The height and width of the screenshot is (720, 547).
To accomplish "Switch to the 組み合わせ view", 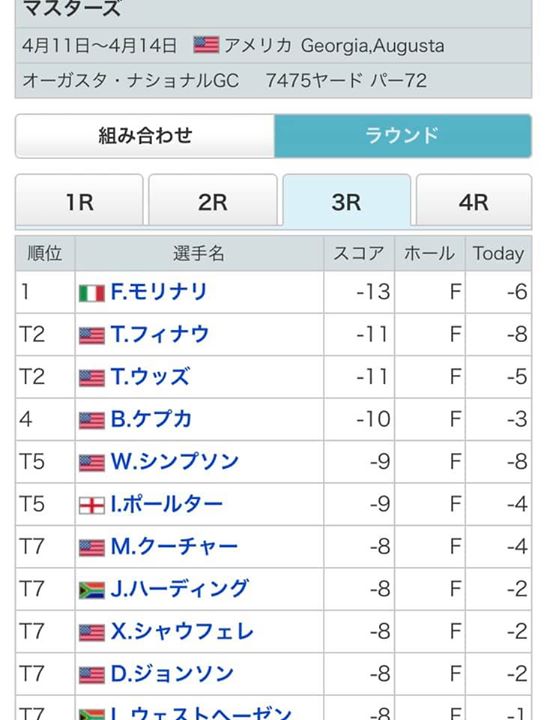I will pos(145,136).
